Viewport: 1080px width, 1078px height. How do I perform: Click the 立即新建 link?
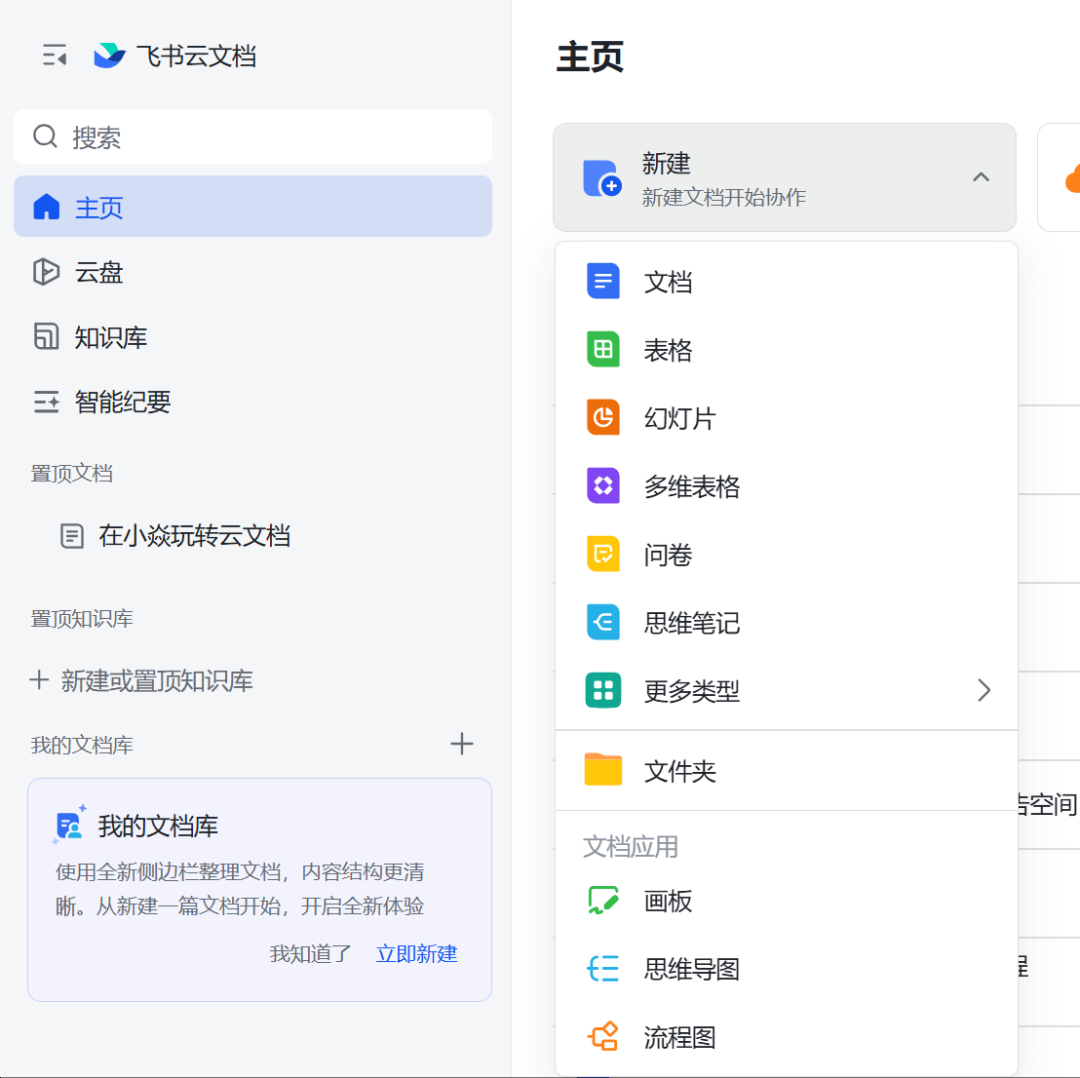(x=416, y=954)
